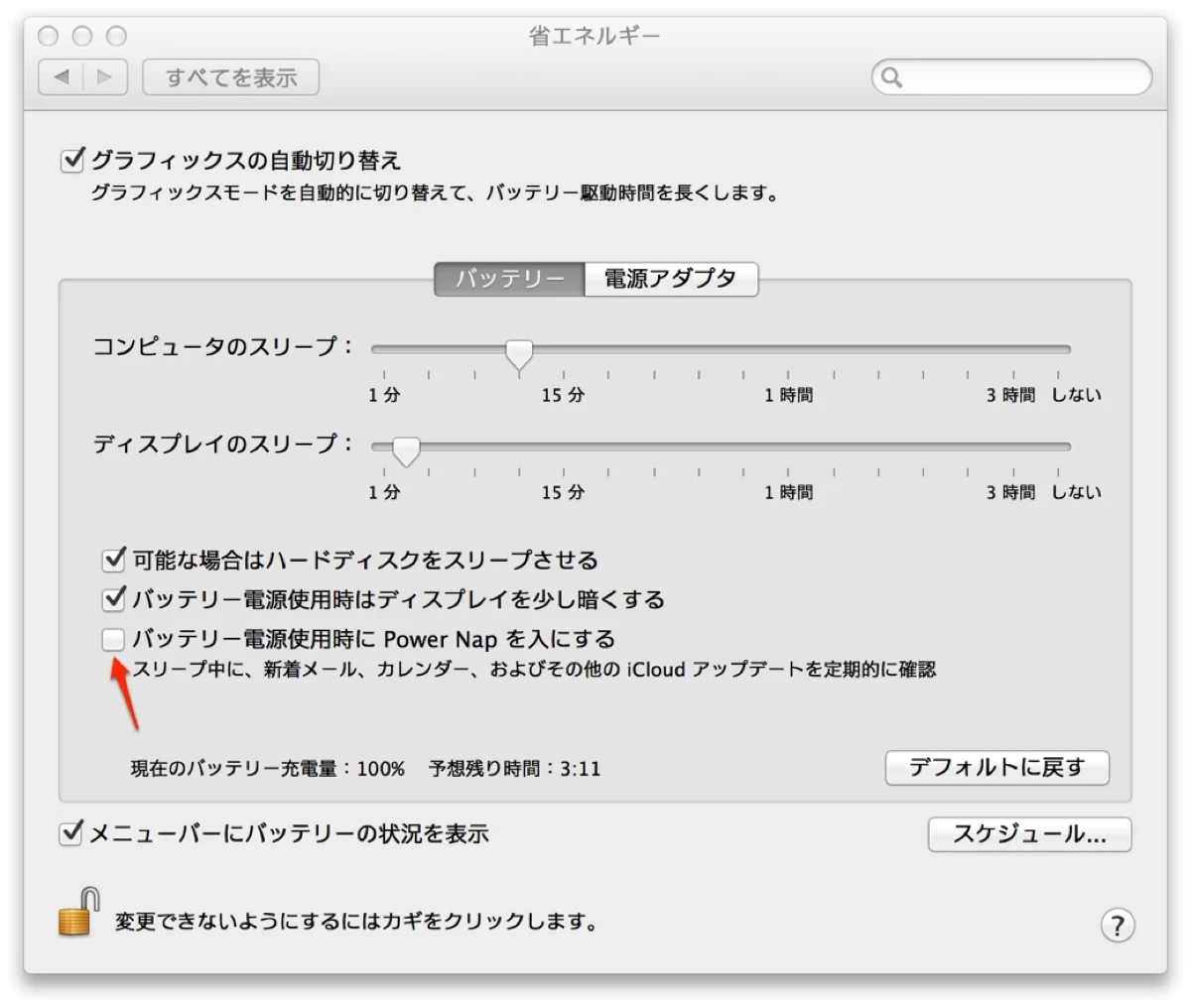1191x1008 pixels.
Task: Click the back navigation arrow
Action: [x=61, y=77]
